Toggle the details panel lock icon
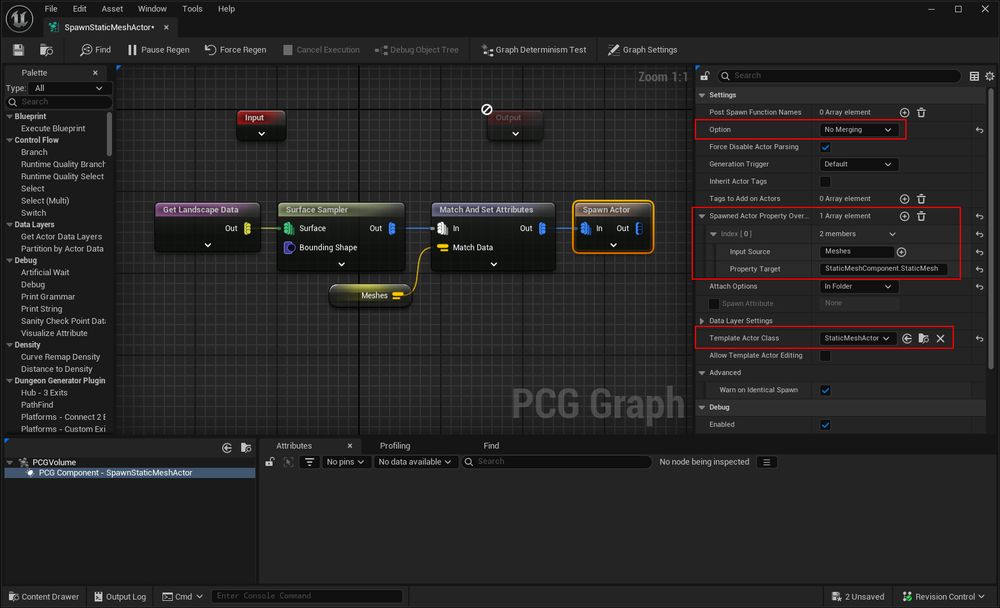 705,76
